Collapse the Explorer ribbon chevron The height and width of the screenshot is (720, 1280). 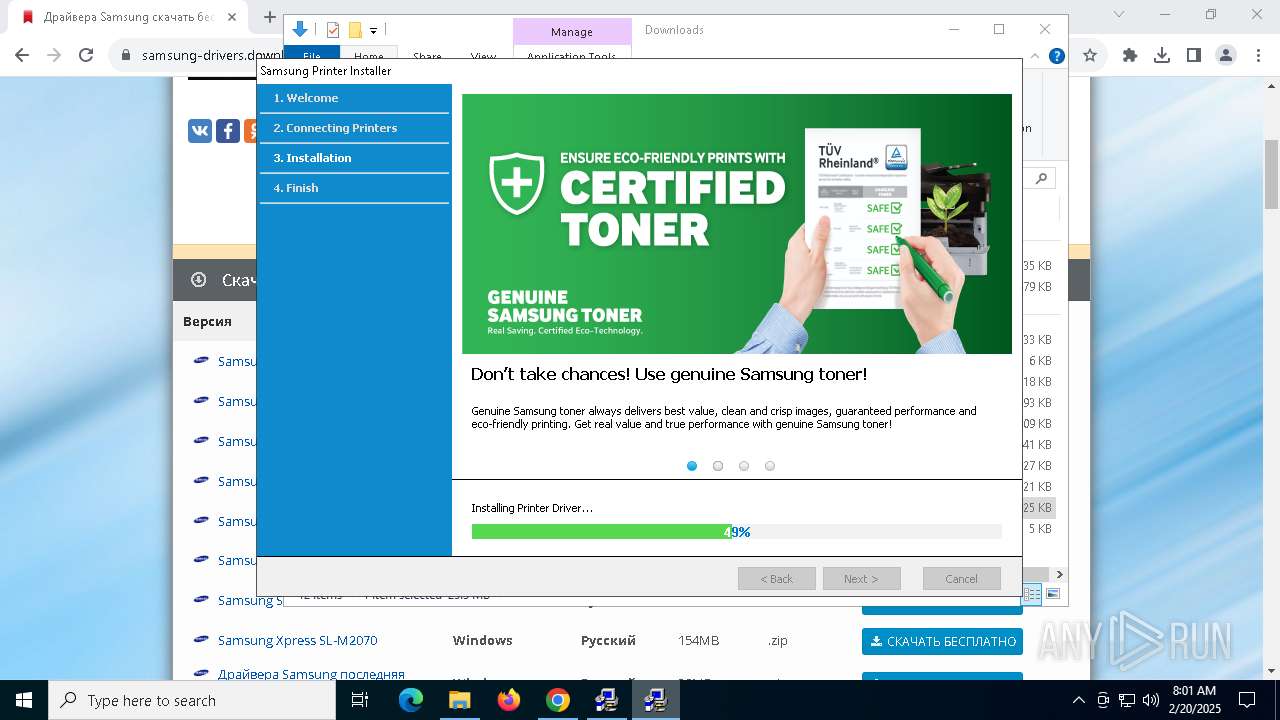click(1035, 57)
